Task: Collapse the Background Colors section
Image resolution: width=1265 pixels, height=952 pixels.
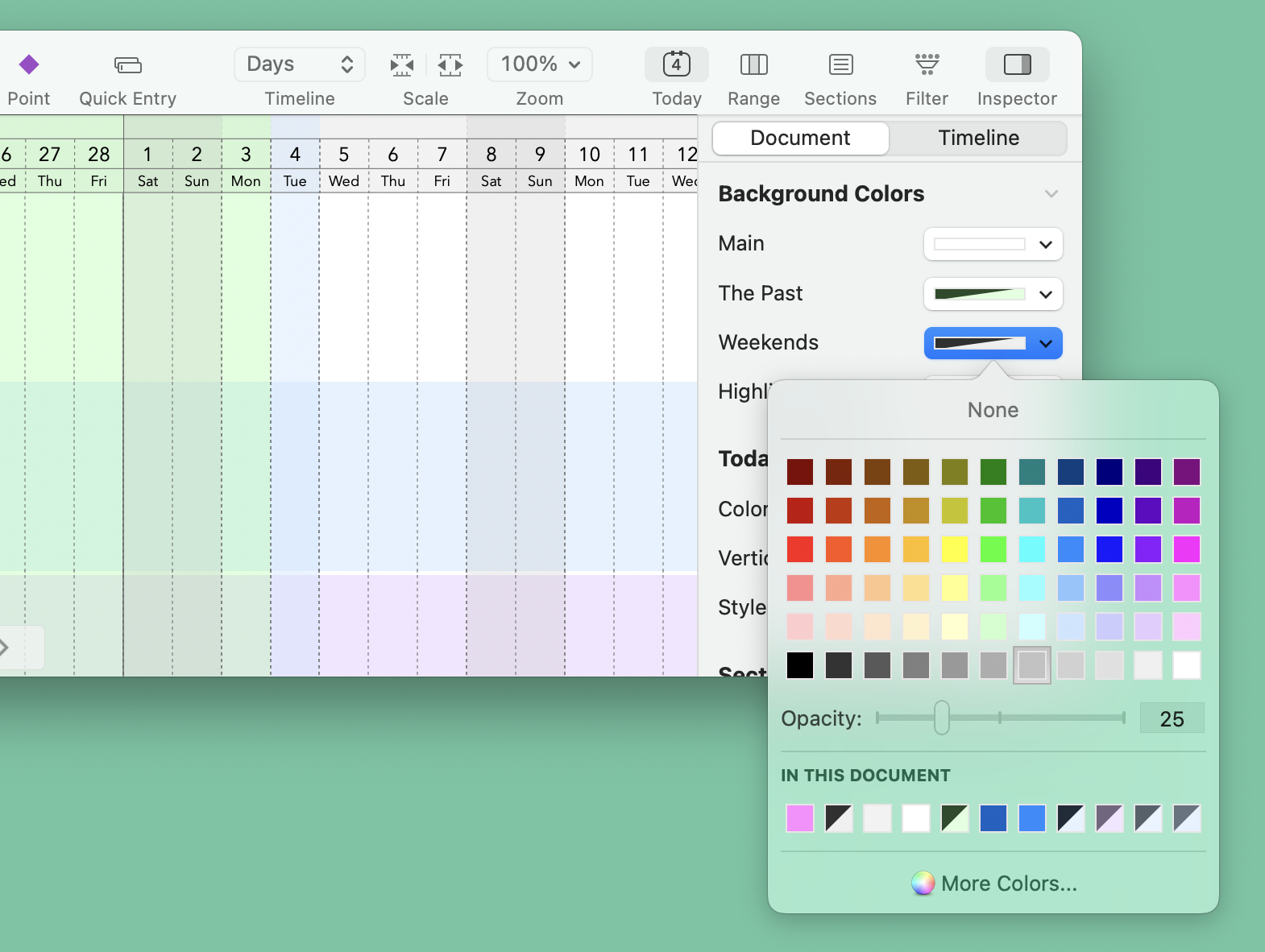Action: 1051,194
